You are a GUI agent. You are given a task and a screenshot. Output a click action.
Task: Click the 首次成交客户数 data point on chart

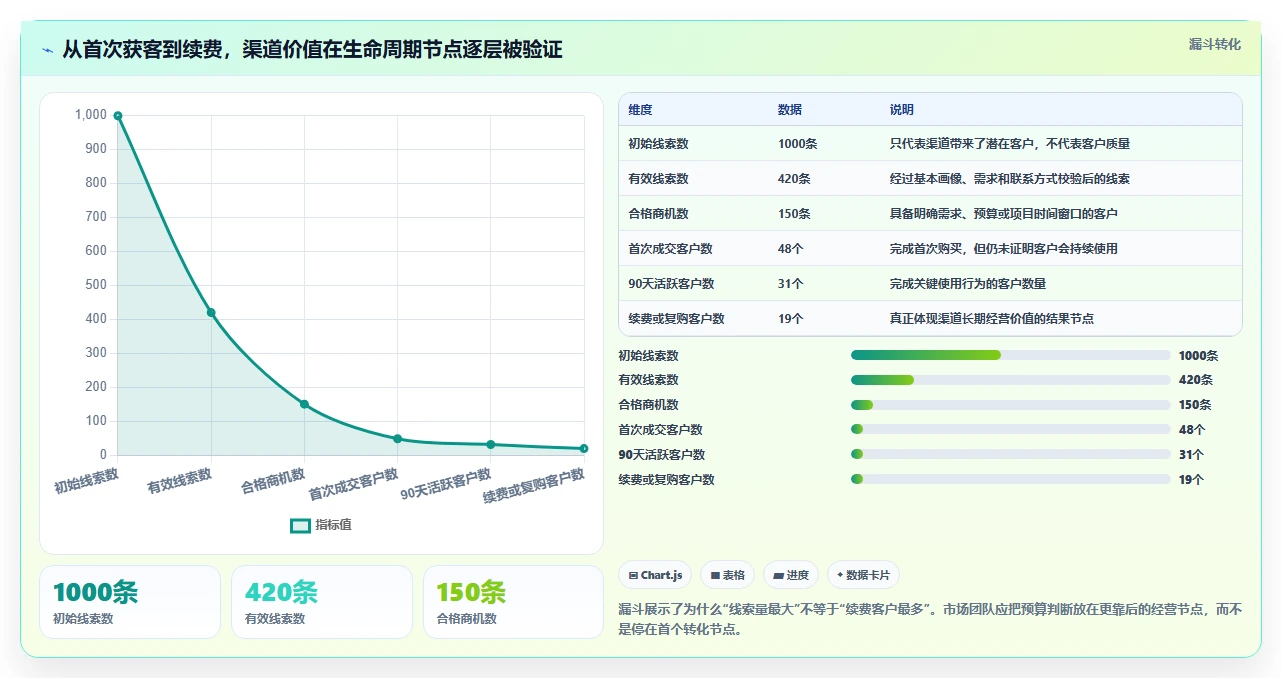tap(397, 439)
